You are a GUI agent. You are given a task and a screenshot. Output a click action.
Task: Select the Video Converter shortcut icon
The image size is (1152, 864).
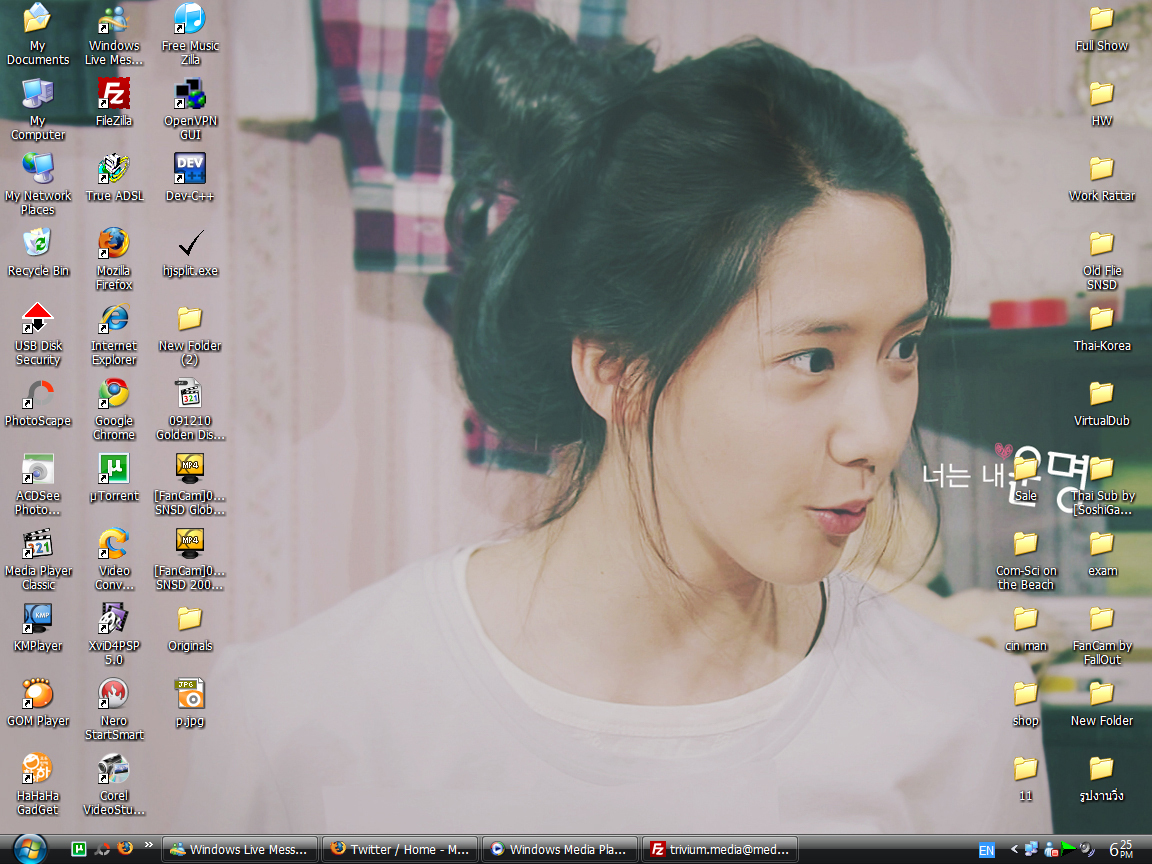pyautogui.click(x=114, y=558)
